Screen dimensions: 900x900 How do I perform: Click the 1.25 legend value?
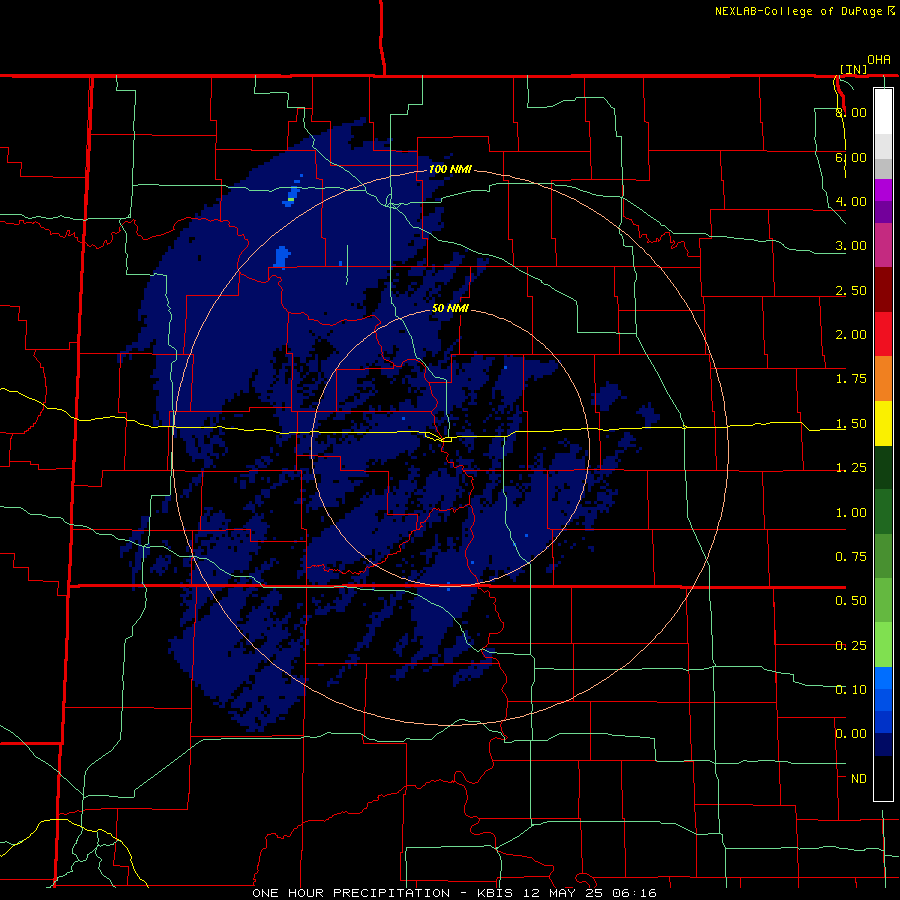[x=851, y=468]
